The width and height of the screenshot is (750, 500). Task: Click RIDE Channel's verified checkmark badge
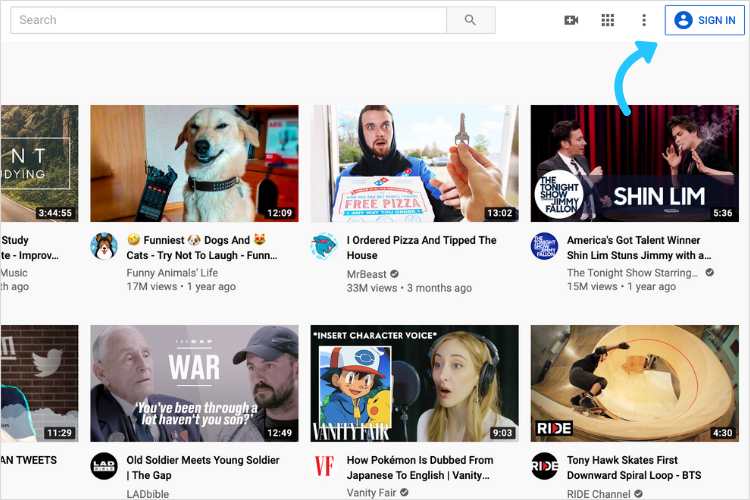(639, 493)
